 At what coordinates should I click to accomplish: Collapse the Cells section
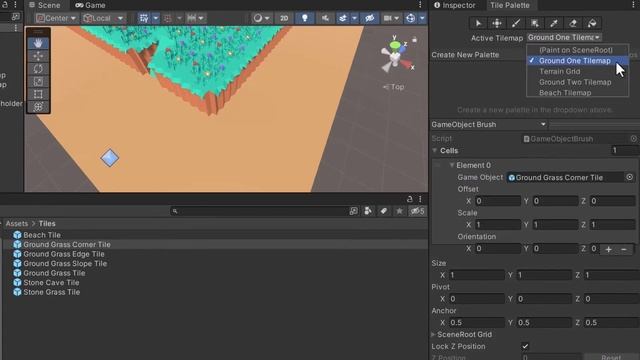point(435,151)
